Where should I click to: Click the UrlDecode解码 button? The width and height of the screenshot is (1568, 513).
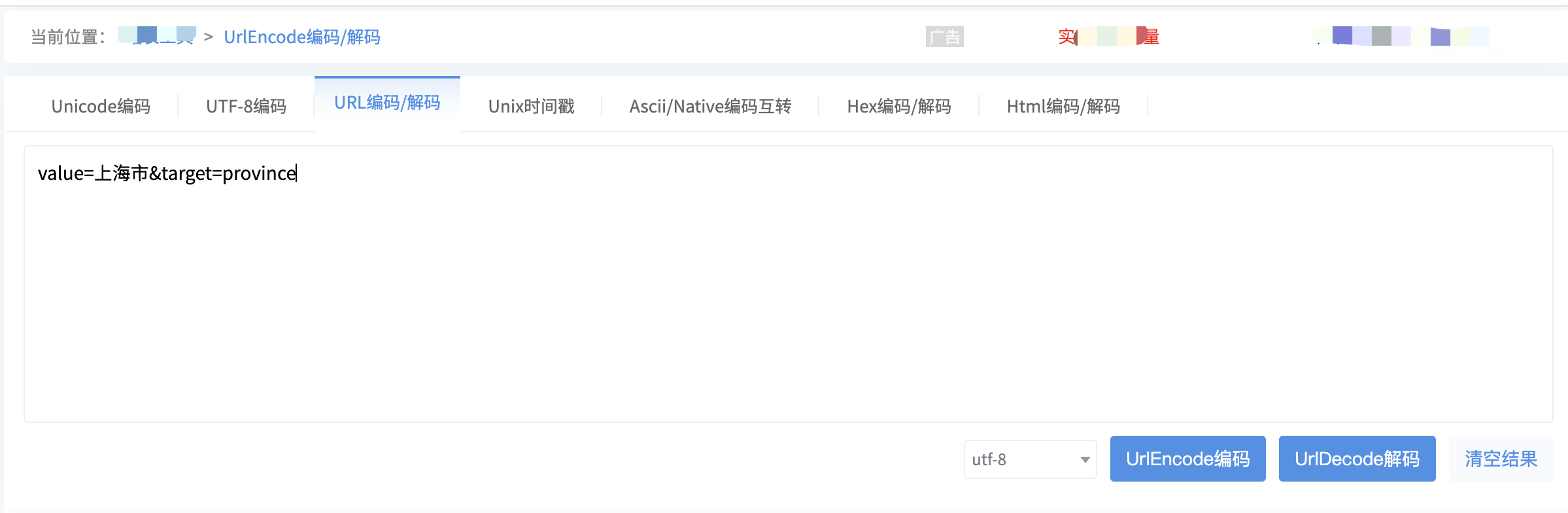1357,459
